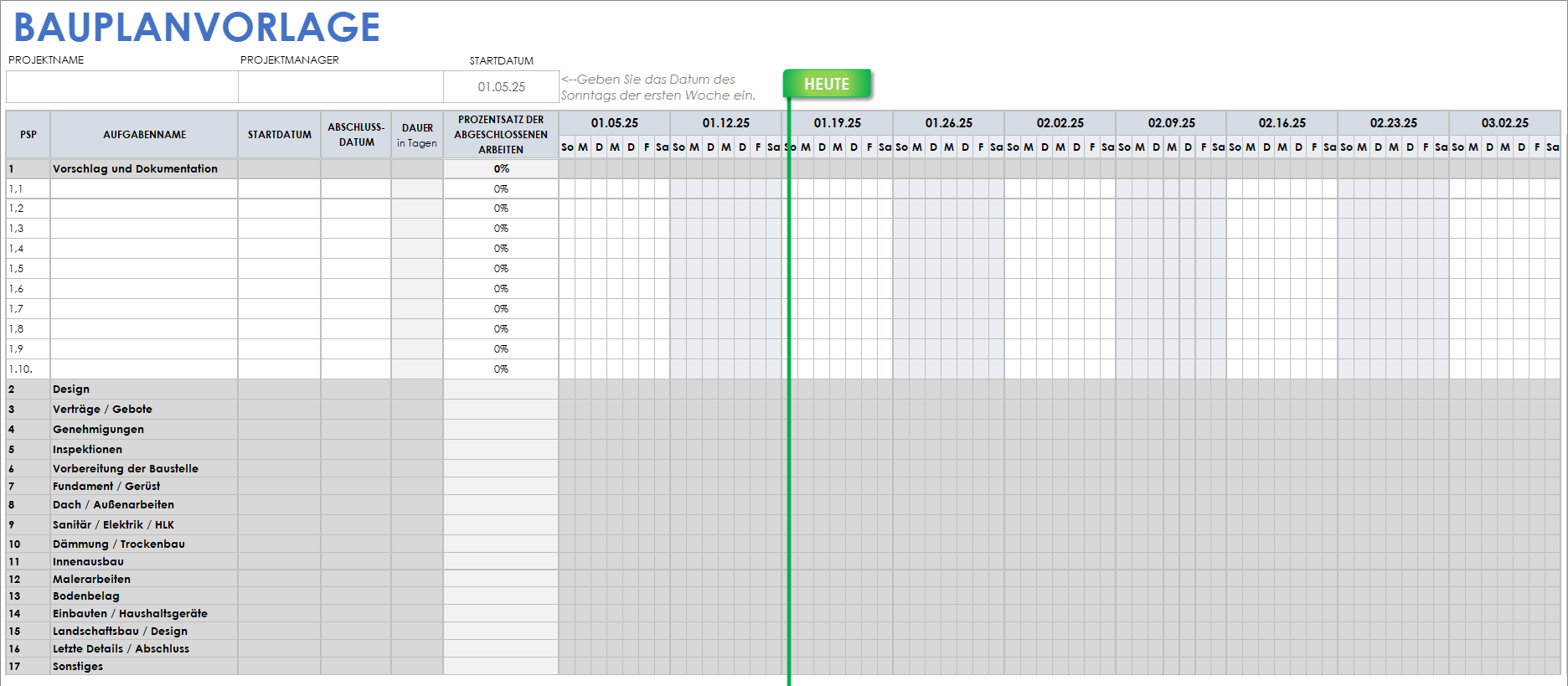The image size is (1568, 686).
Task: Click week header 02.09.25
Action: (x=1171, y=122)
